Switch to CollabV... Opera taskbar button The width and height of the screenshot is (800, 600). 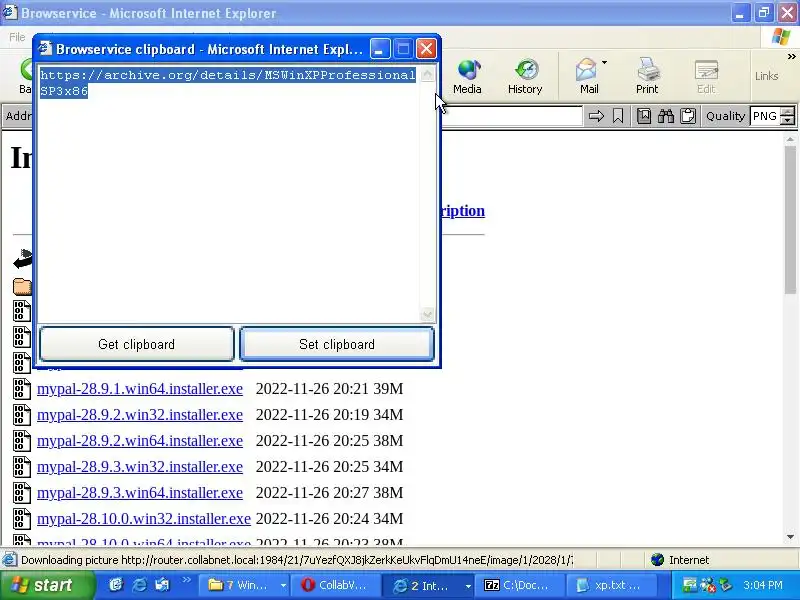334,585
